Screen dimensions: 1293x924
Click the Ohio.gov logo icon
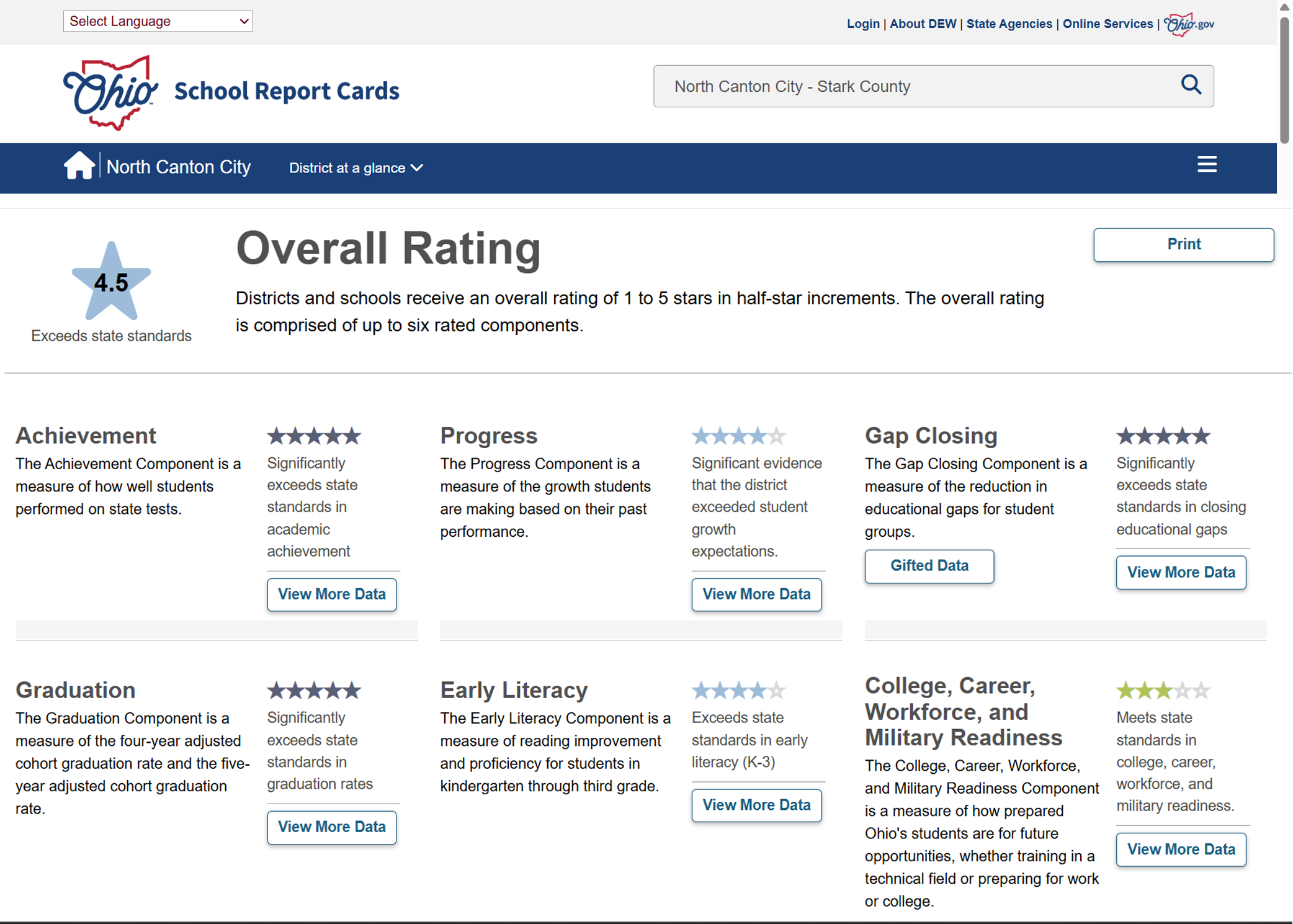coord(1188,24)
